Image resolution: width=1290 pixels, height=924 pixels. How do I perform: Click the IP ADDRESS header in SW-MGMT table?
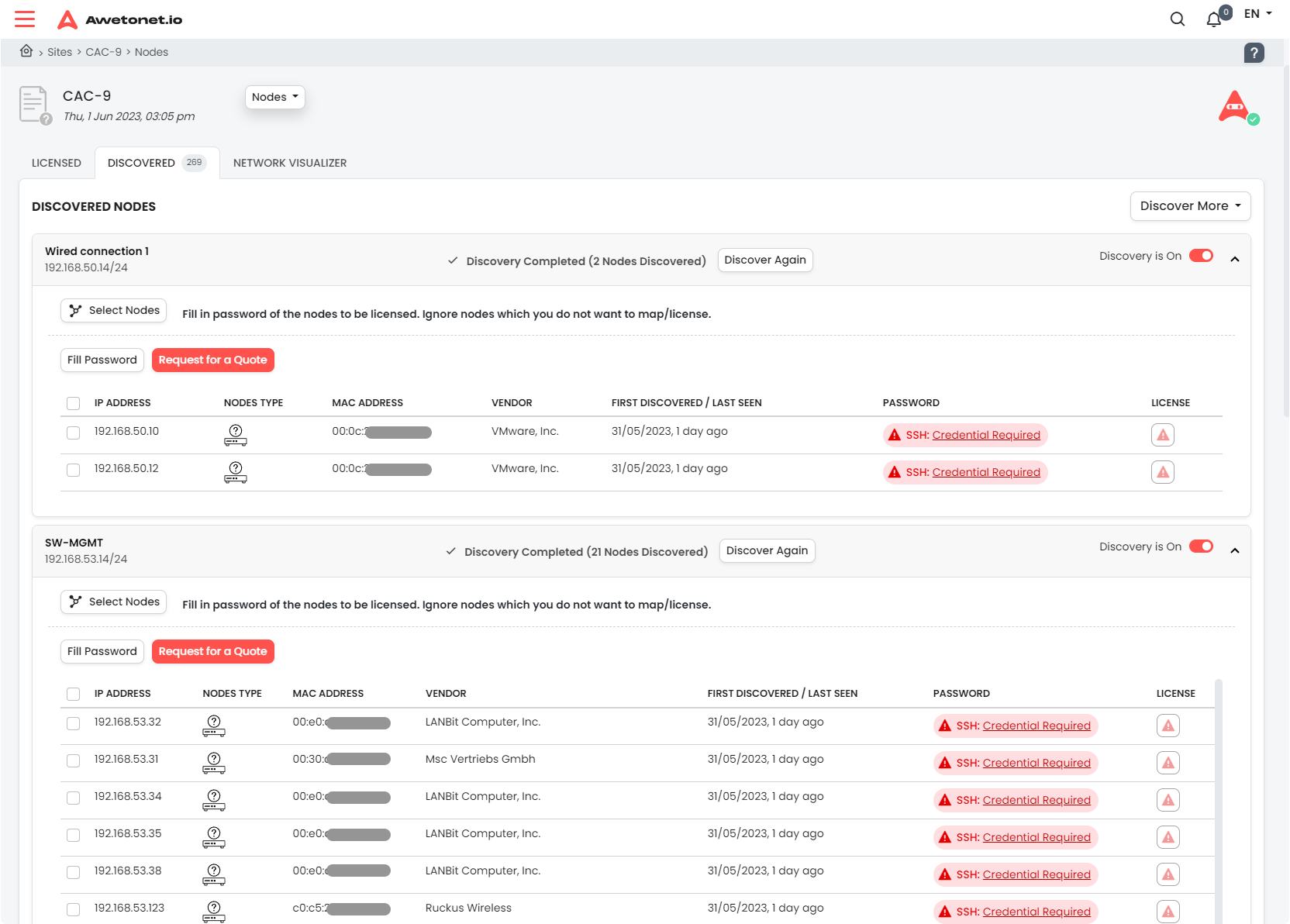[122, 694]
